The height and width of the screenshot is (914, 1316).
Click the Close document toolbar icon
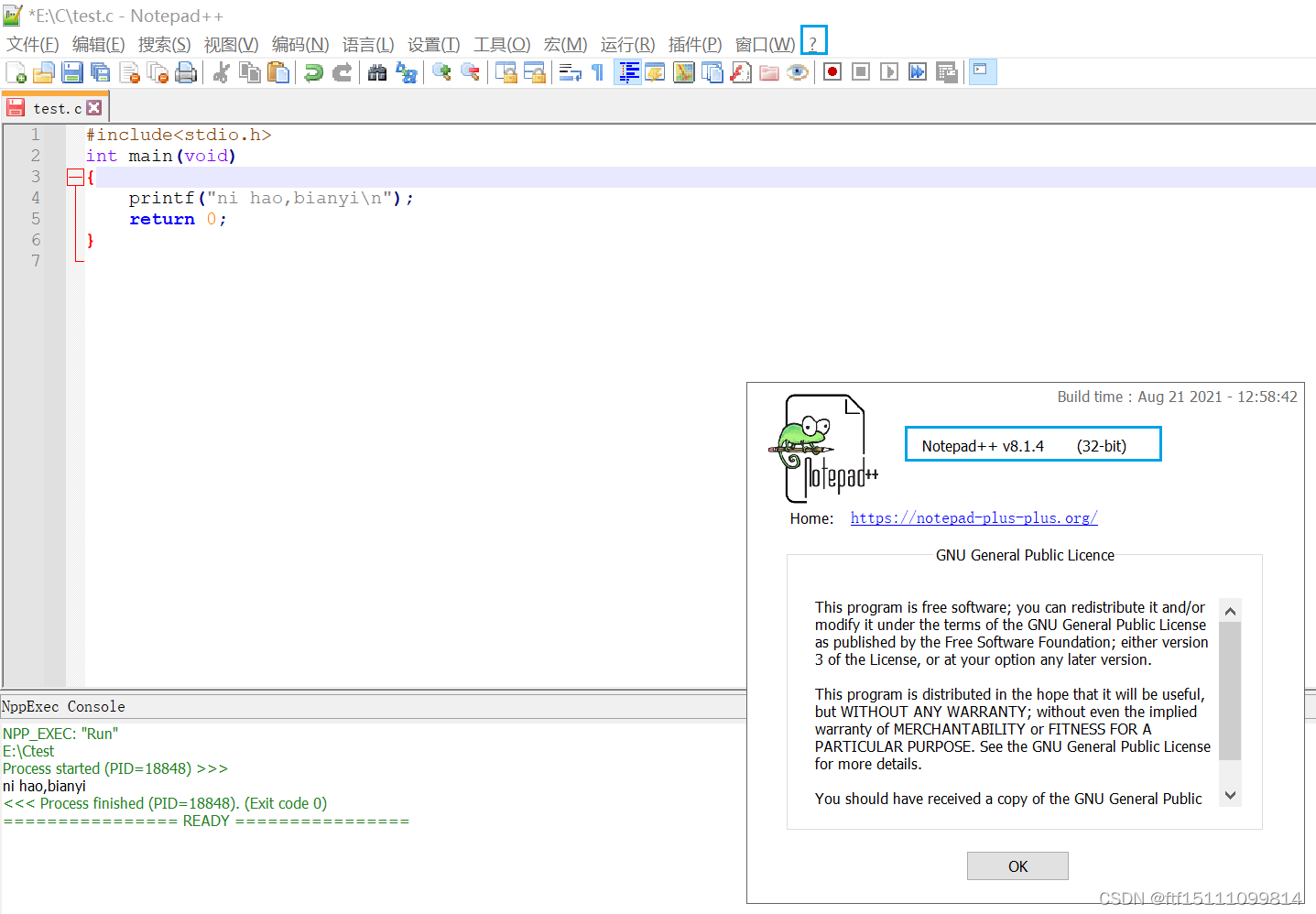[x=129, y=72]
